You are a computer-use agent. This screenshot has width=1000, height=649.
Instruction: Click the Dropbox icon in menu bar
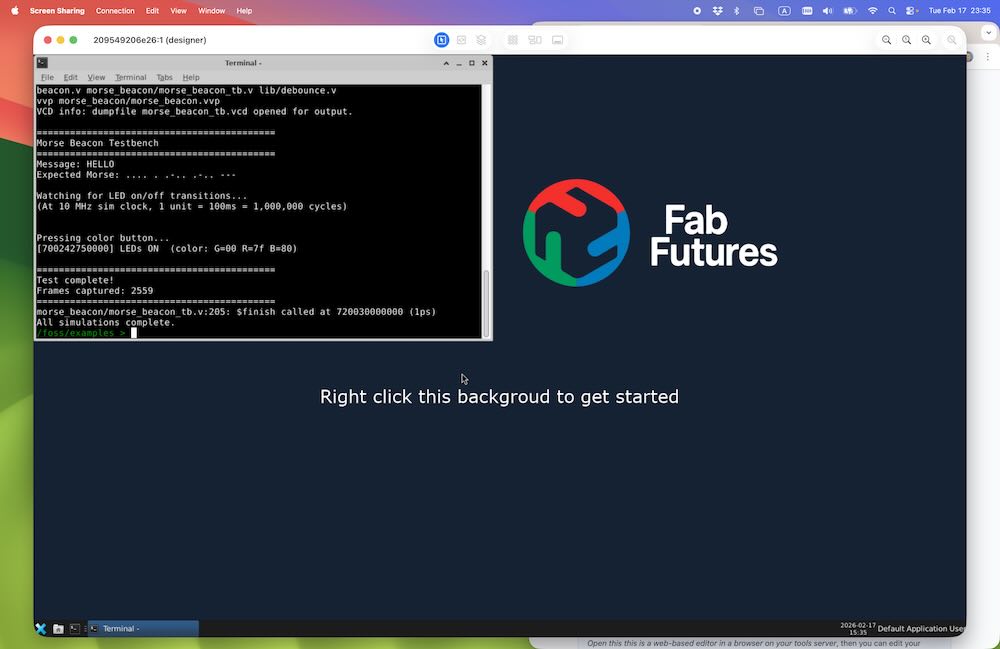[x=717, y=11]
